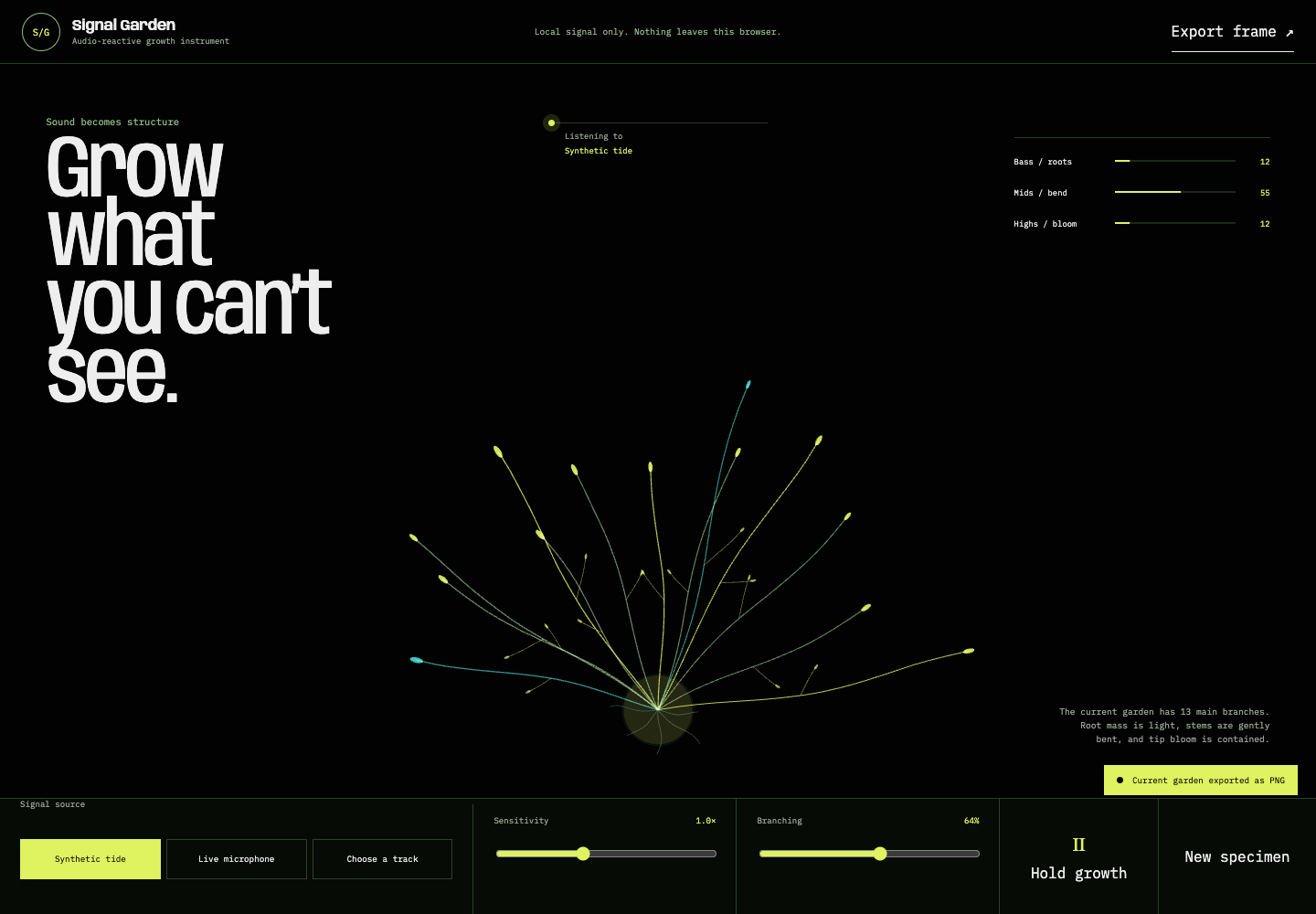Click the Sensitivity slider thumb
Screen dimensions: 1316x914
pyautogui.click(x=583, y=854)
